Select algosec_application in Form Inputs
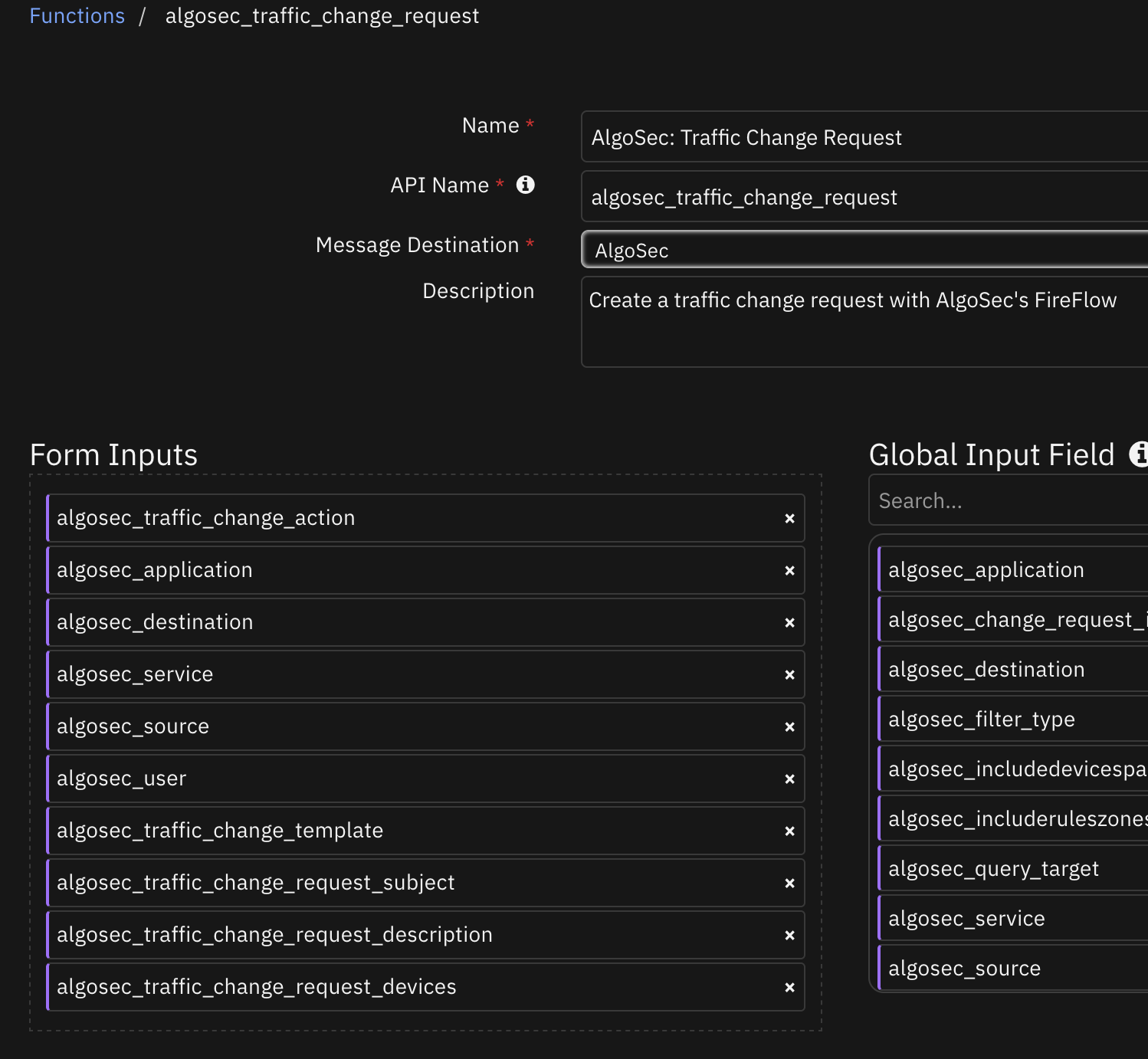1148x1059 pixels. click(425, 570)
